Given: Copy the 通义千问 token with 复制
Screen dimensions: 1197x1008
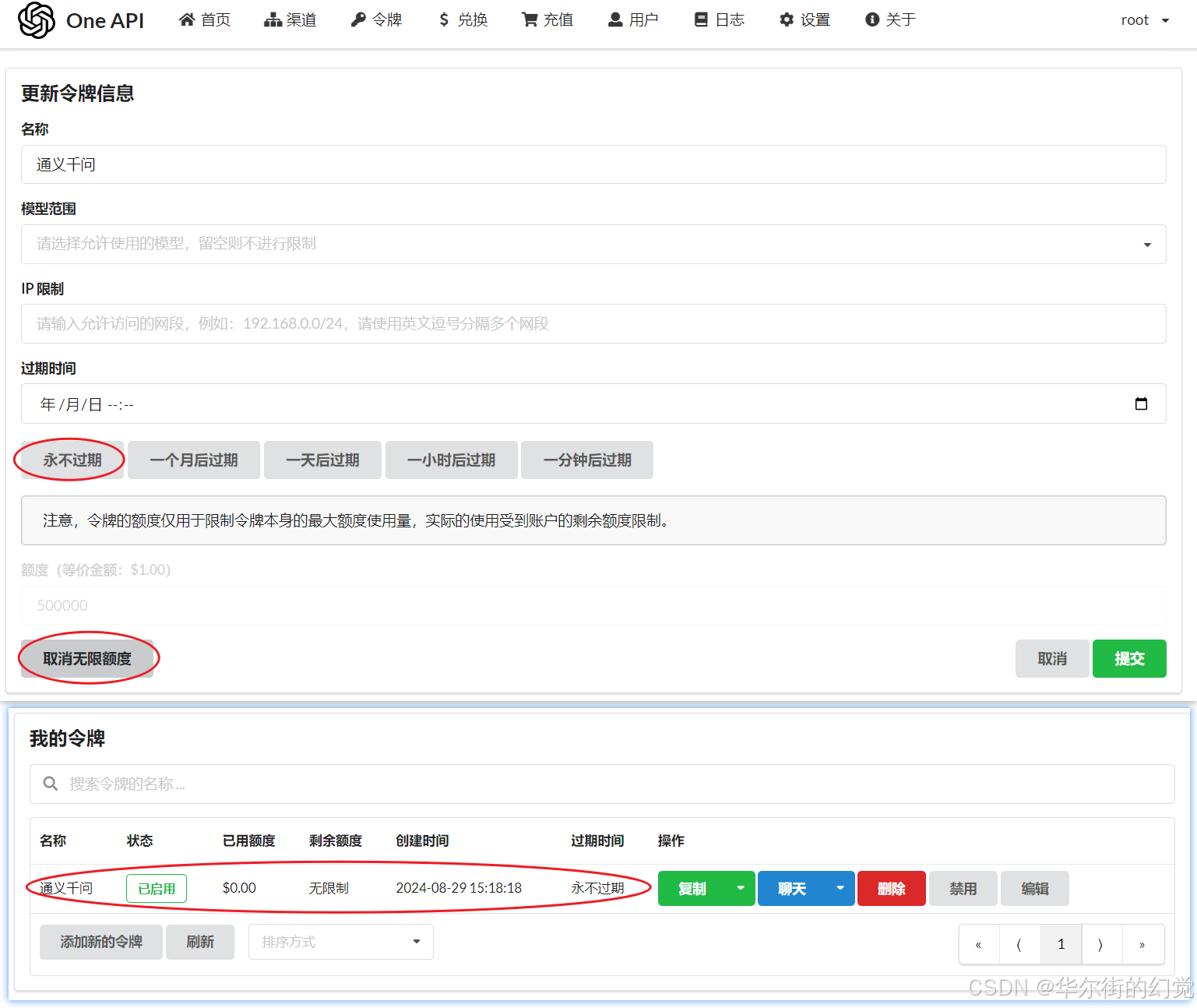Looking at the screenshot, I should pos(692,889).
